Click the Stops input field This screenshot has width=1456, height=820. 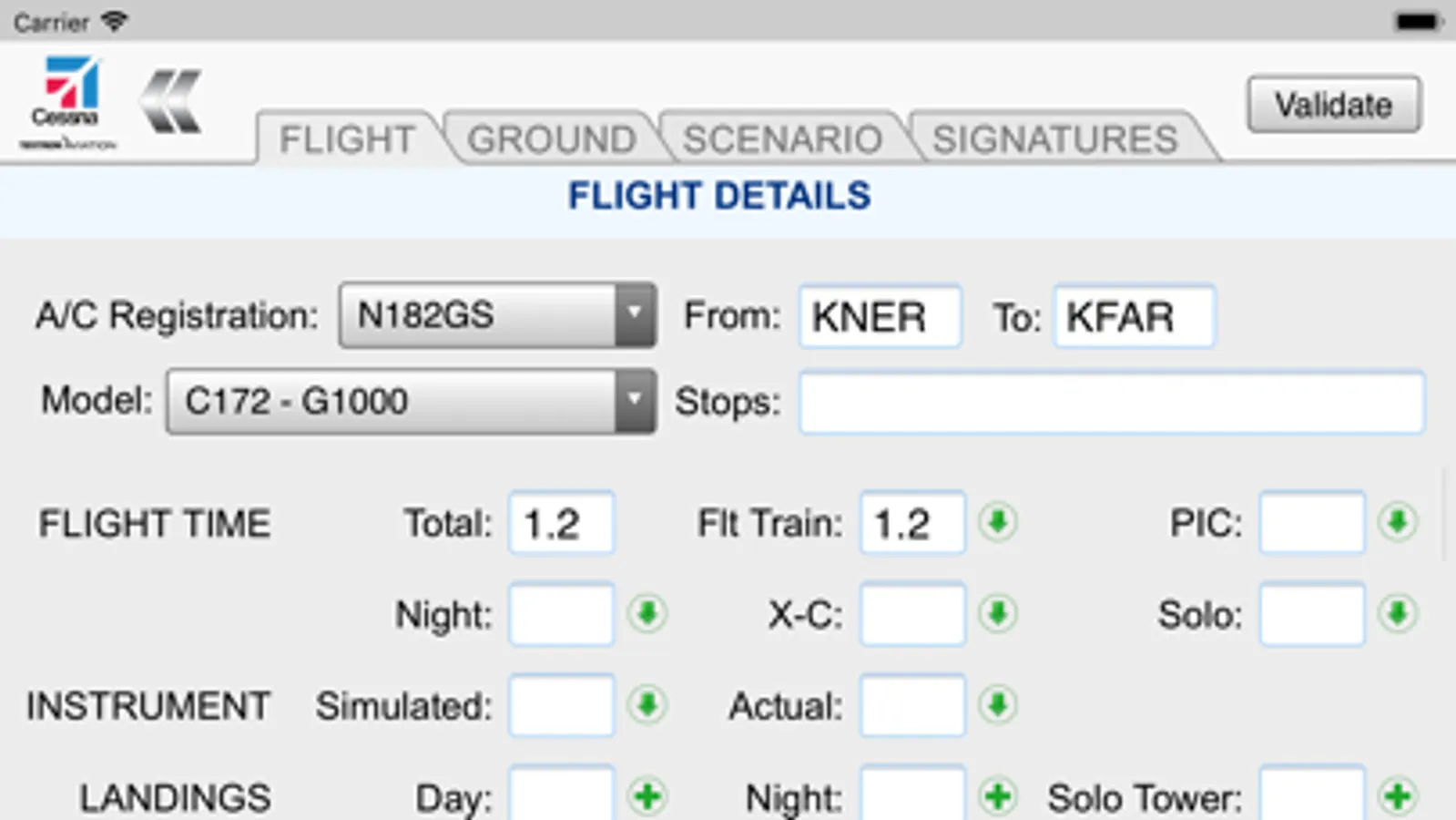1111,402
